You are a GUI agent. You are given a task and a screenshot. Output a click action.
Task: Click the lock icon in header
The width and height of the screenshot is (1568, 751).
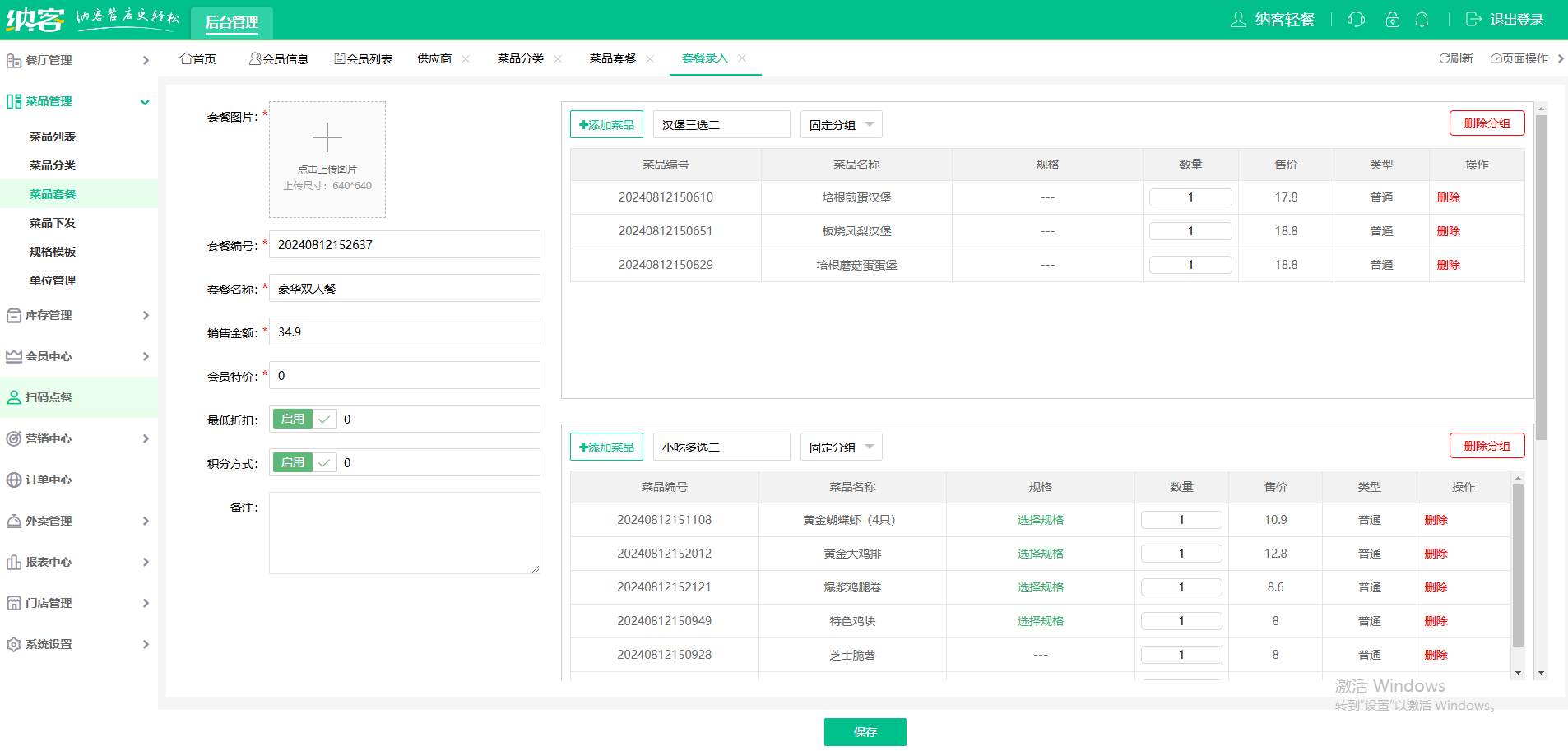tap(1392, 20)
